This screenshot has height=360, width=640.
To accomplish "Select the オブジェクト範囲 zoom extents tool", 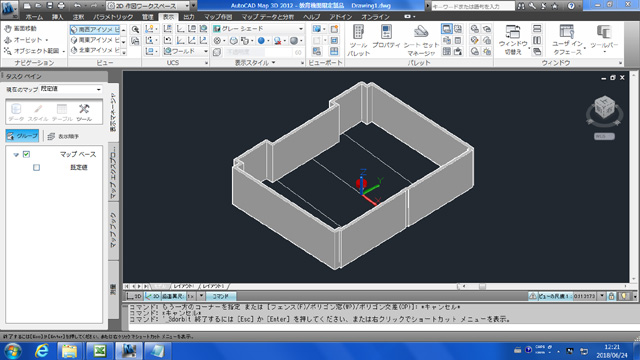I will [34, 51].
